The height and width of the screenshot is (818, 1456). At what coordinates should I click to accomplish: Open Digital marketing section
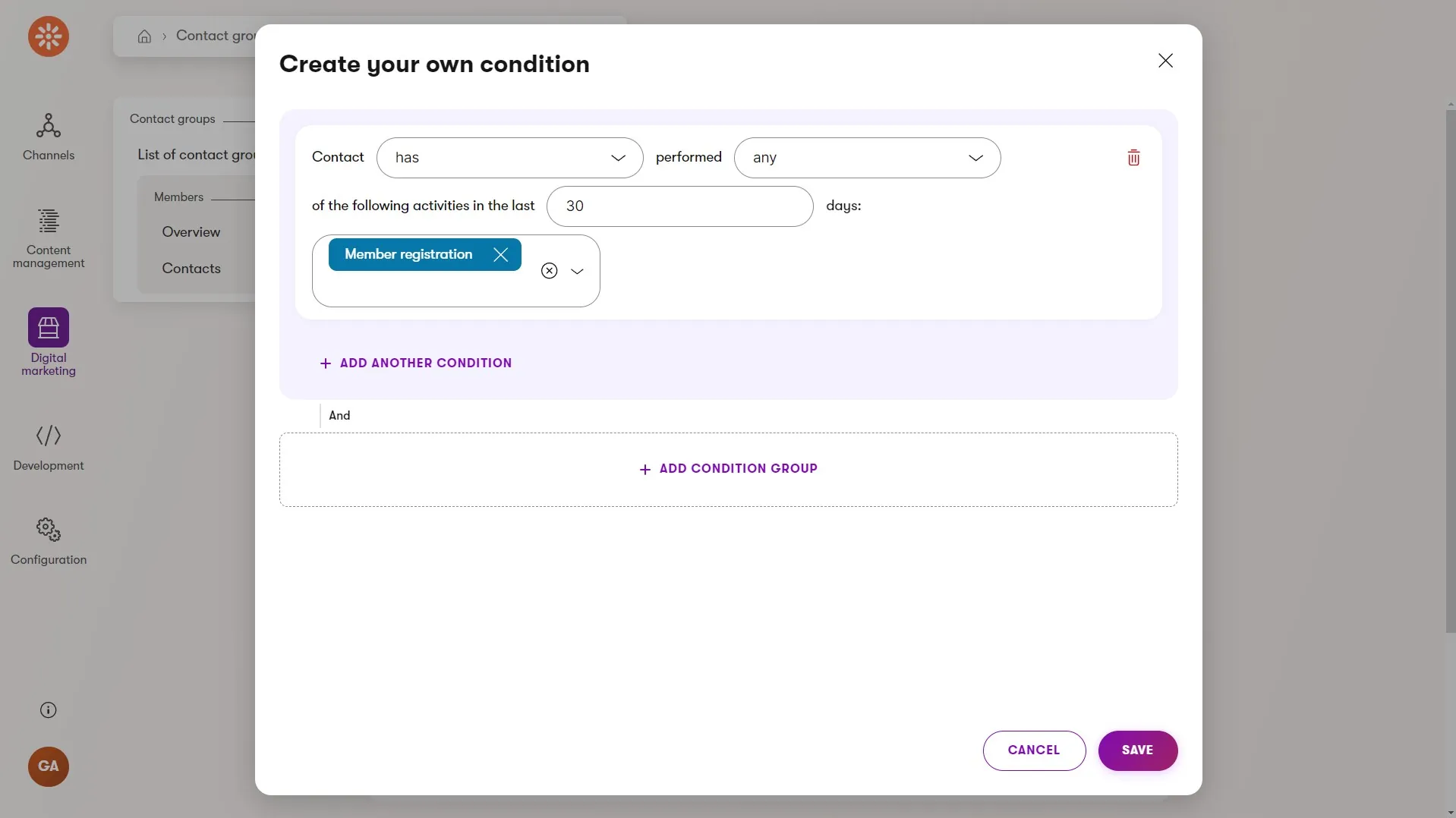[x=49, y=342]
